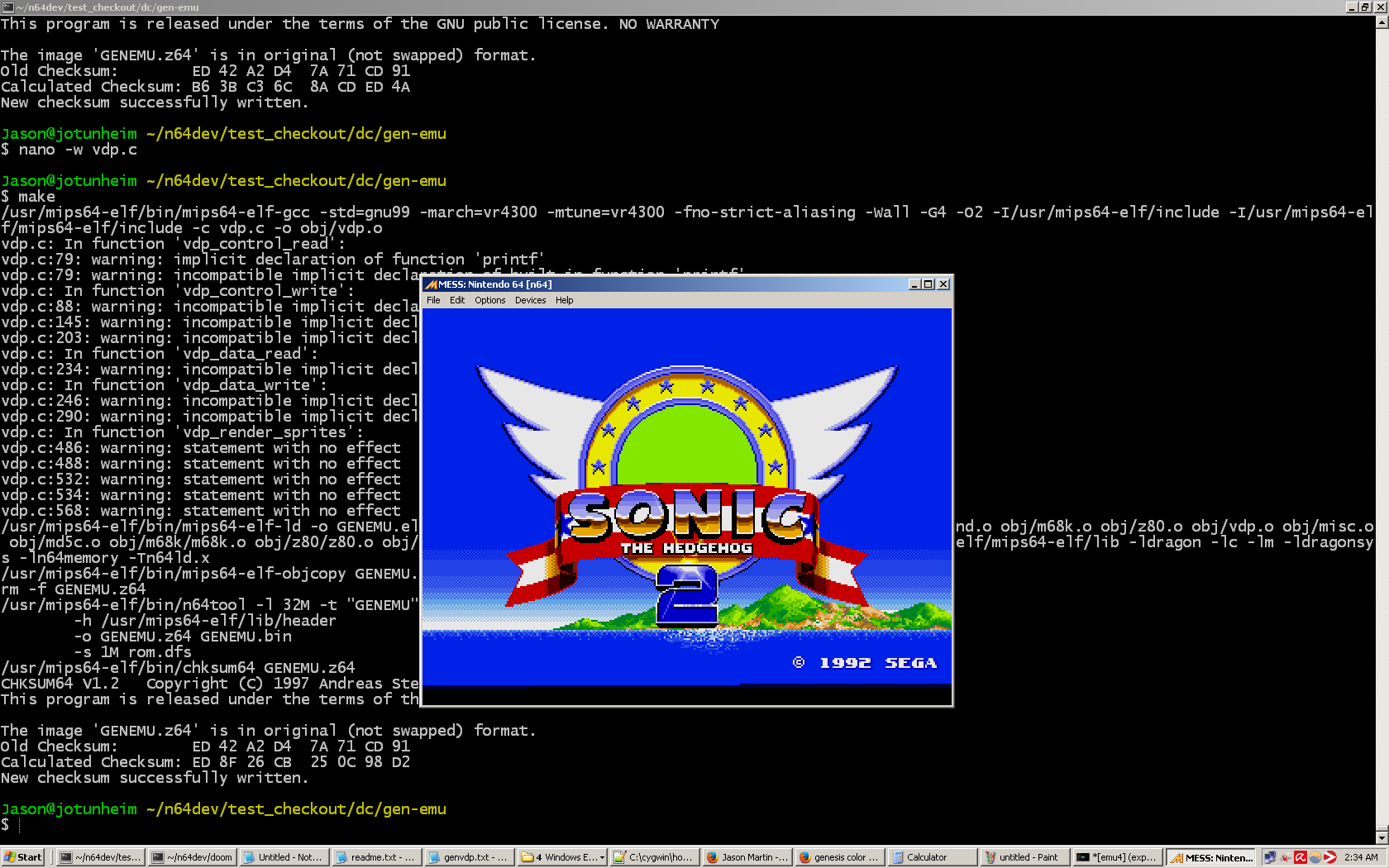Open the Options menu in MESS
This screenshot has height=868, width=1389.
coord(490,300)
